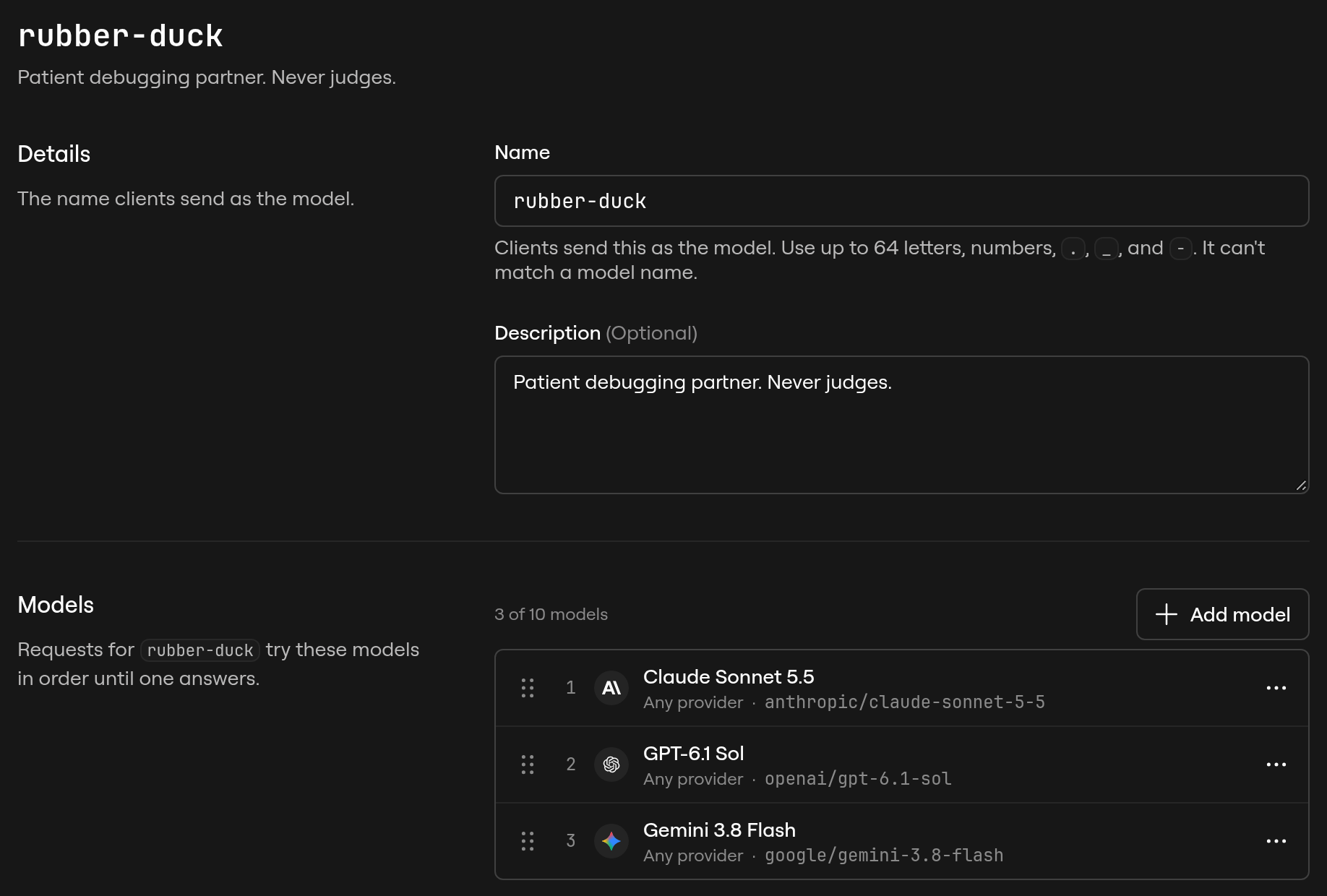Click the '3 of 10 models' counter

tap(551, 614)
